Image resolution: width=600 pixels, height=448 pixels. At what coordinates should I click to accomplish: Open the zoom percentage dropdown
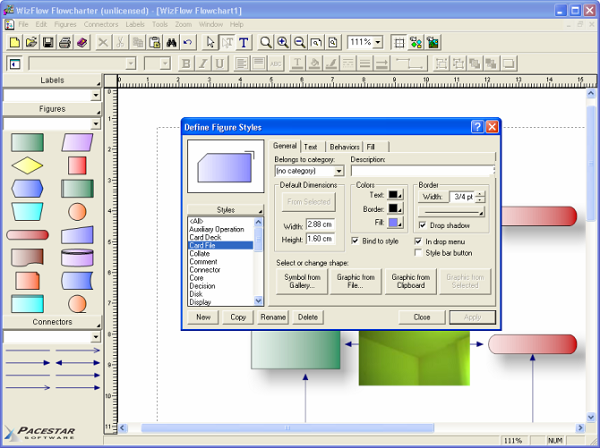[x=378, y=42]
